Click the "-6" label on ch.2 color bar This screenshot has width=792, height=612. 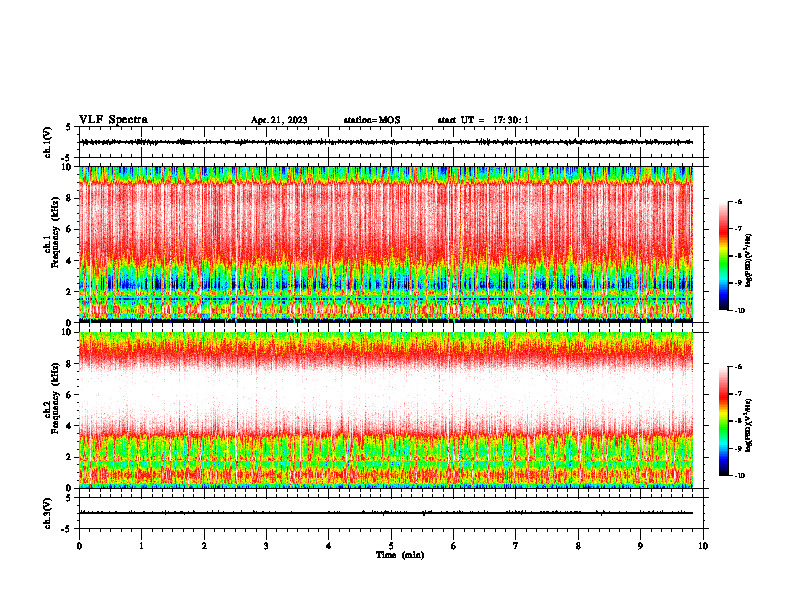pyautogui.click(x=738, y=367)
